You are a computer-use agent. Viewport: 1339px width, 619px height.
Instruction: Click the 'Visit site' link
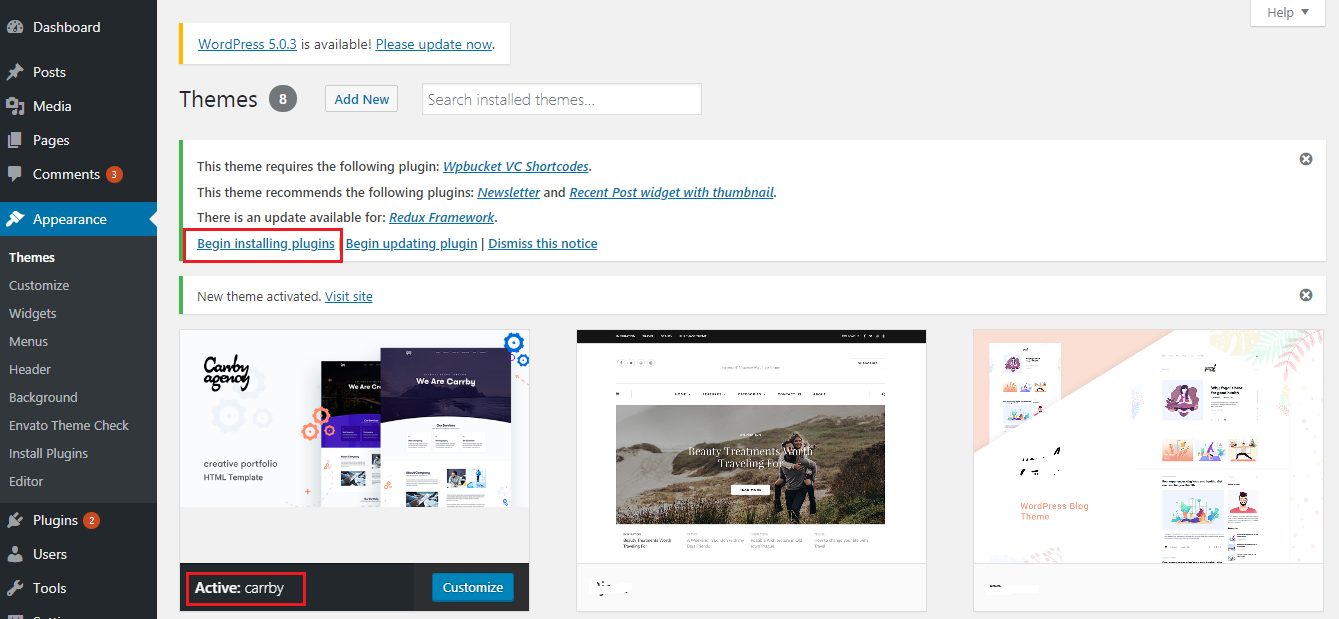point(349,296)
